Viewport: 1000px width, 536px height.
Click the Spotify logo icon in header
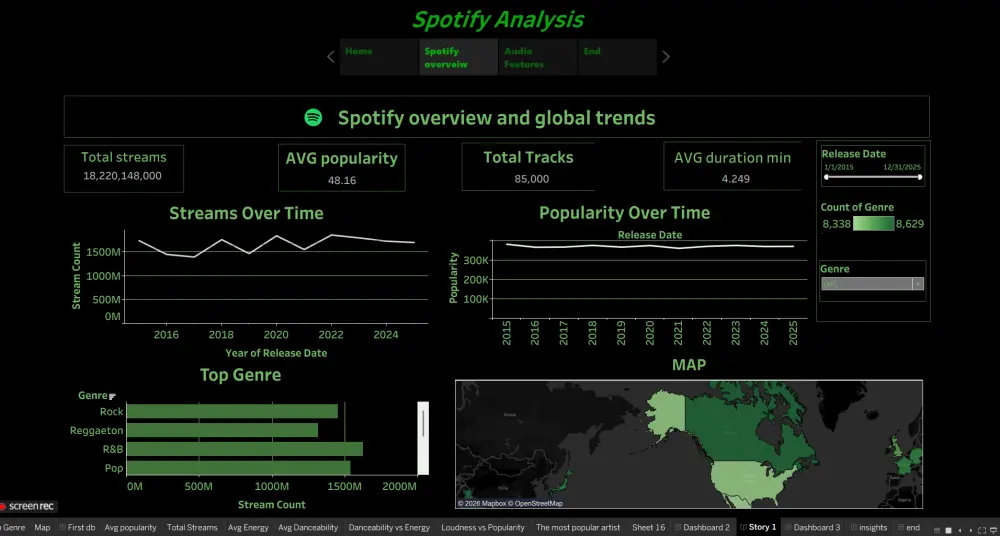coord(313,117)
